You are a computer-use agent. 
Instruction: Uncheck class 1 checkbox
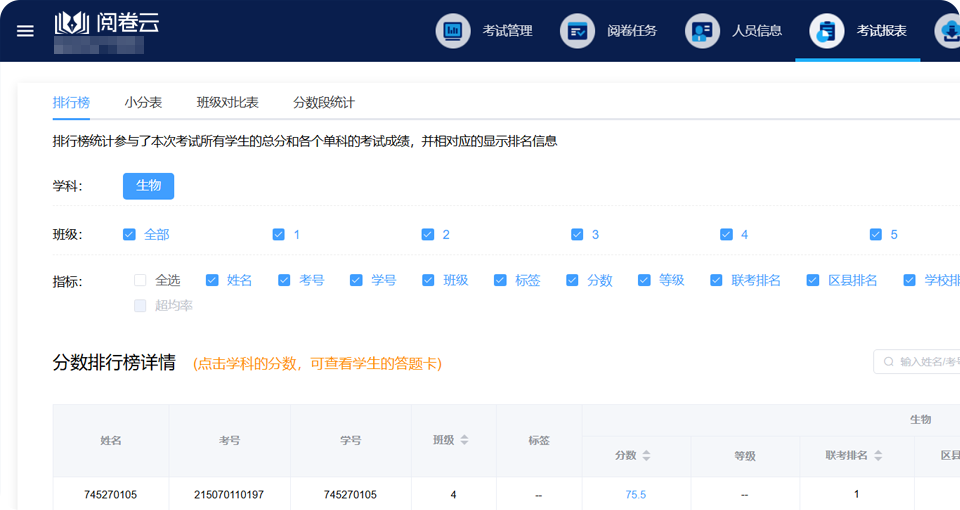[279, 234]
